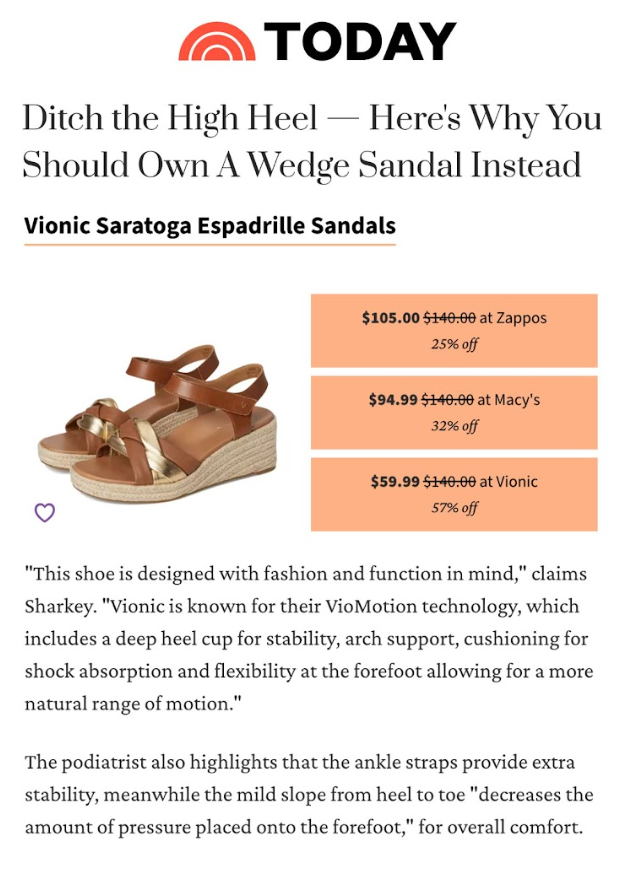Image resolution: width=639 pixels, height=869 pixels.
Task: Open the Zappos deal button
Action: [454, 330]
